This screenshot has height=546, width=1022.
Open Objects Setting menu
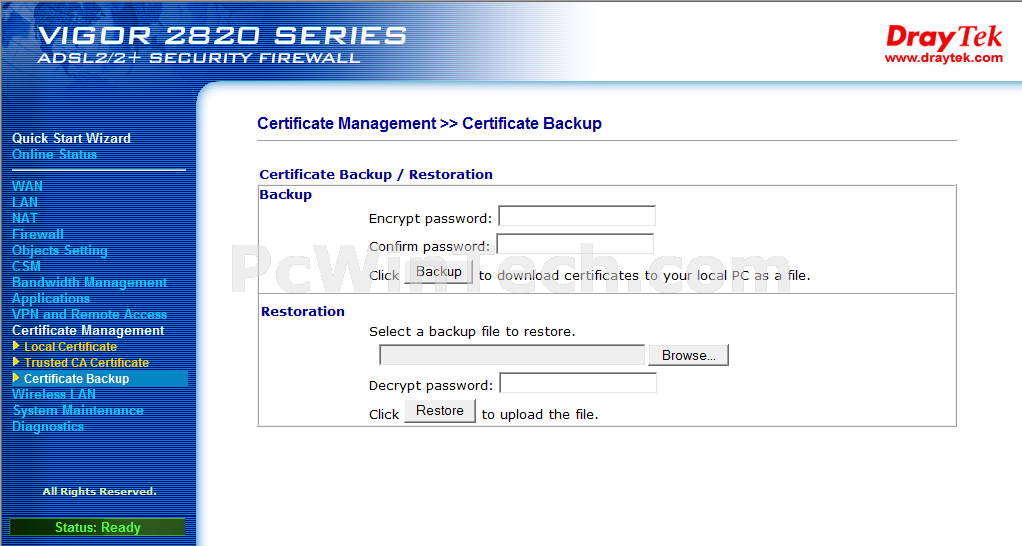(x=59, y=250)
